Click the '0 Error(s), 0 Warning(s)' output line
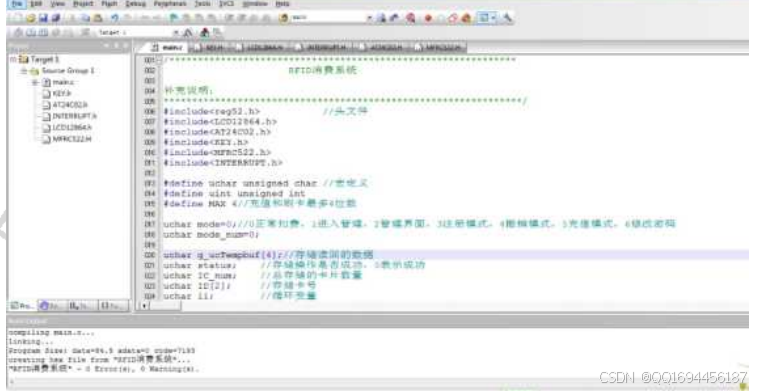 point(103,369)
